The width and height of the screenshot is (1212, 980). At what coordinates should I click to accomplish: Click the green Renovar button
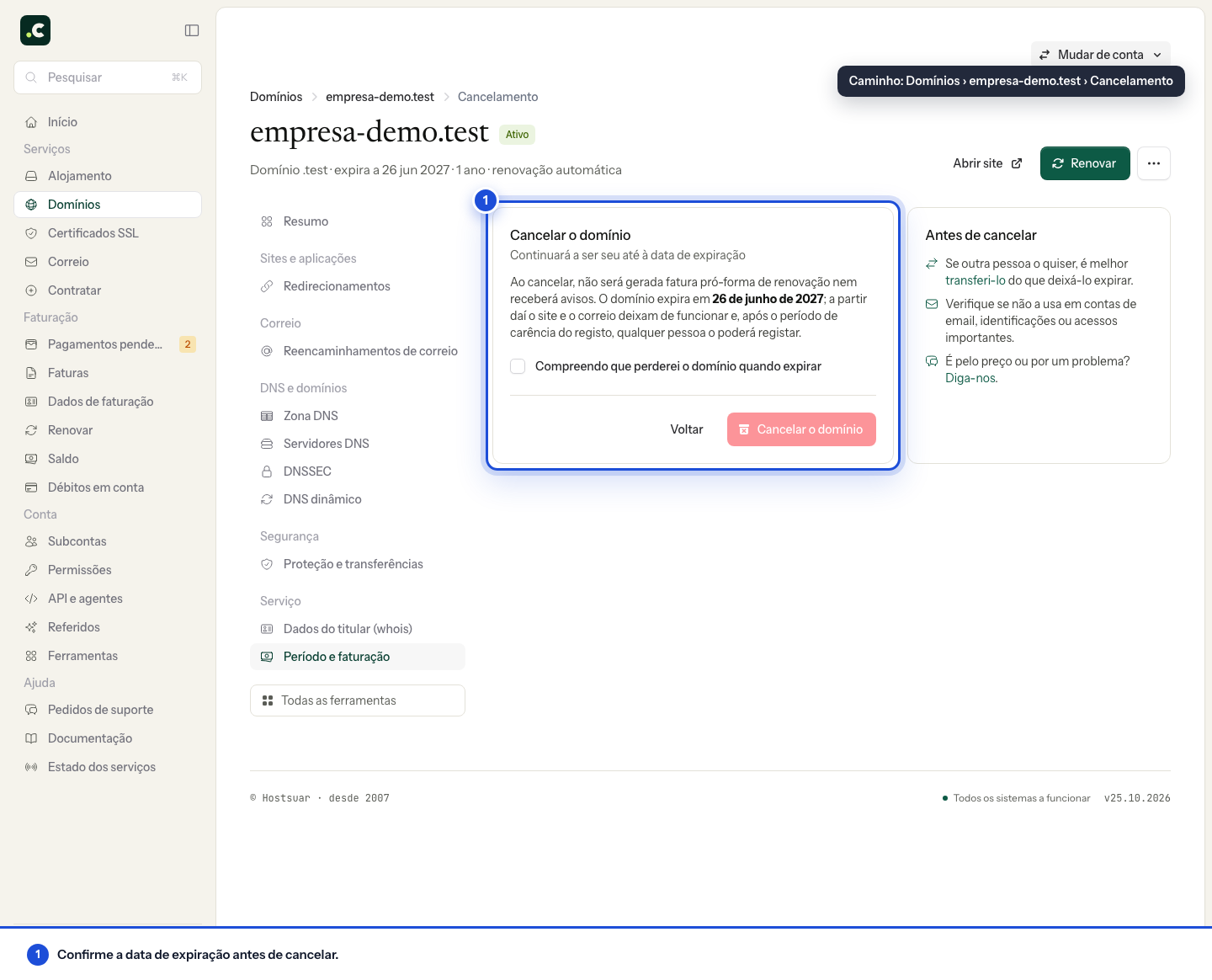(1085, 163)
